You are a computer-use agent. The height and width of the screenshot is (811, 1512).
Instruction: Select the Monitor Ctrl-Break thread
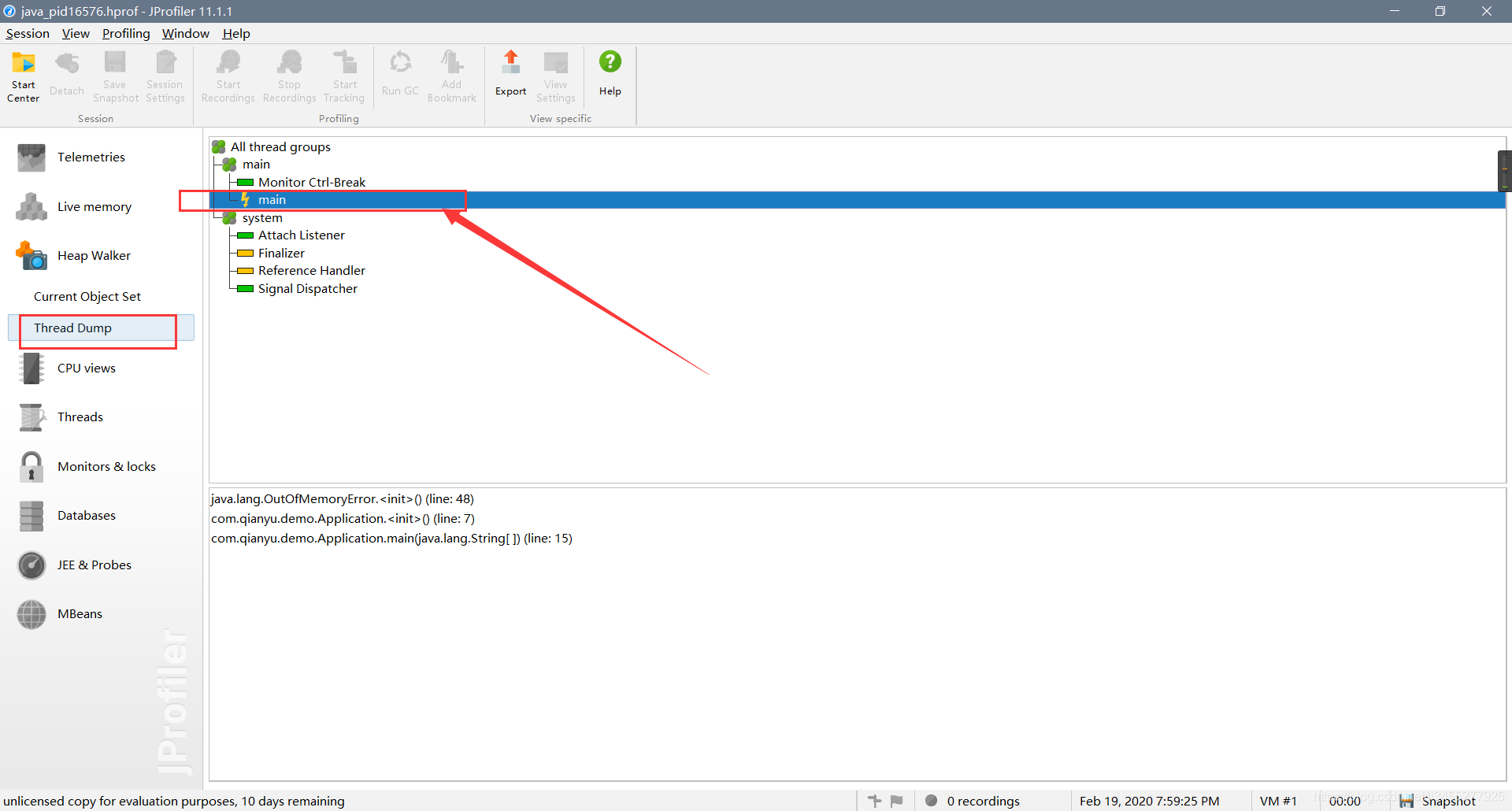pos(312,183)
